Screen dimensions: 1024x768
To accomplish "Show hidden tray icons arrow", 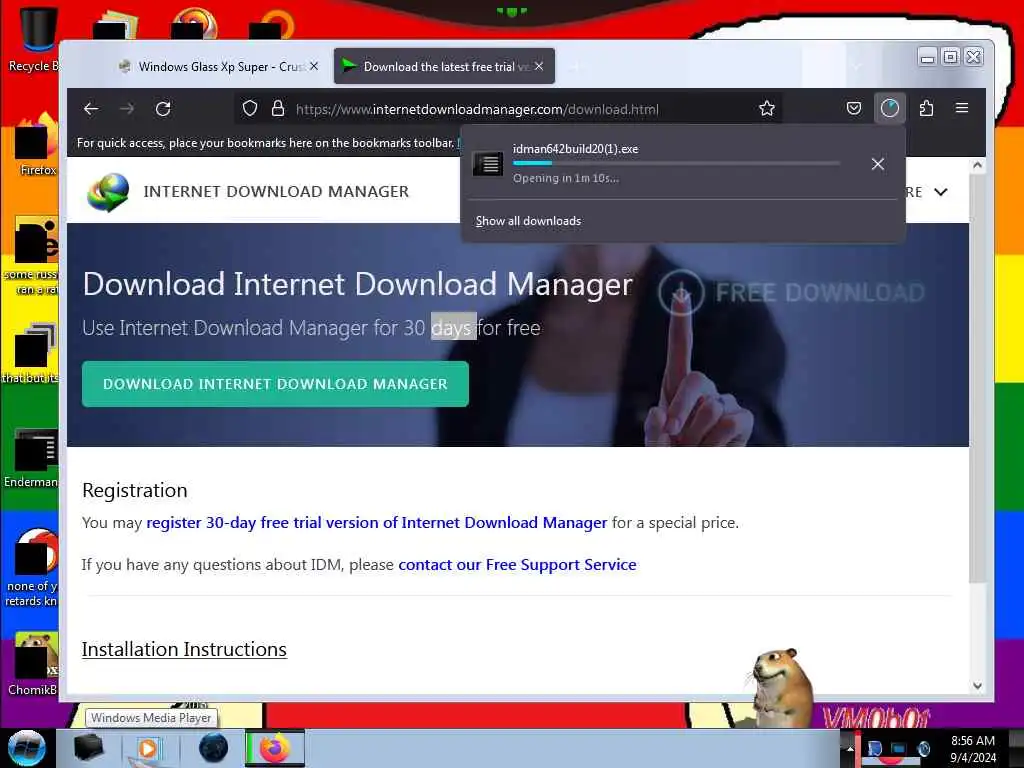I will click(850, 748).
